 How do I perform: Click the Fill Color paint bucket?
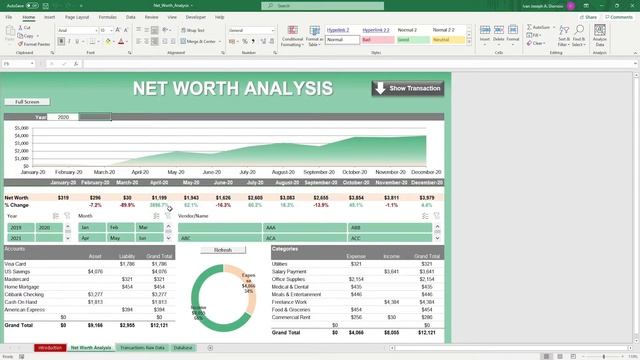coord(108,42)
